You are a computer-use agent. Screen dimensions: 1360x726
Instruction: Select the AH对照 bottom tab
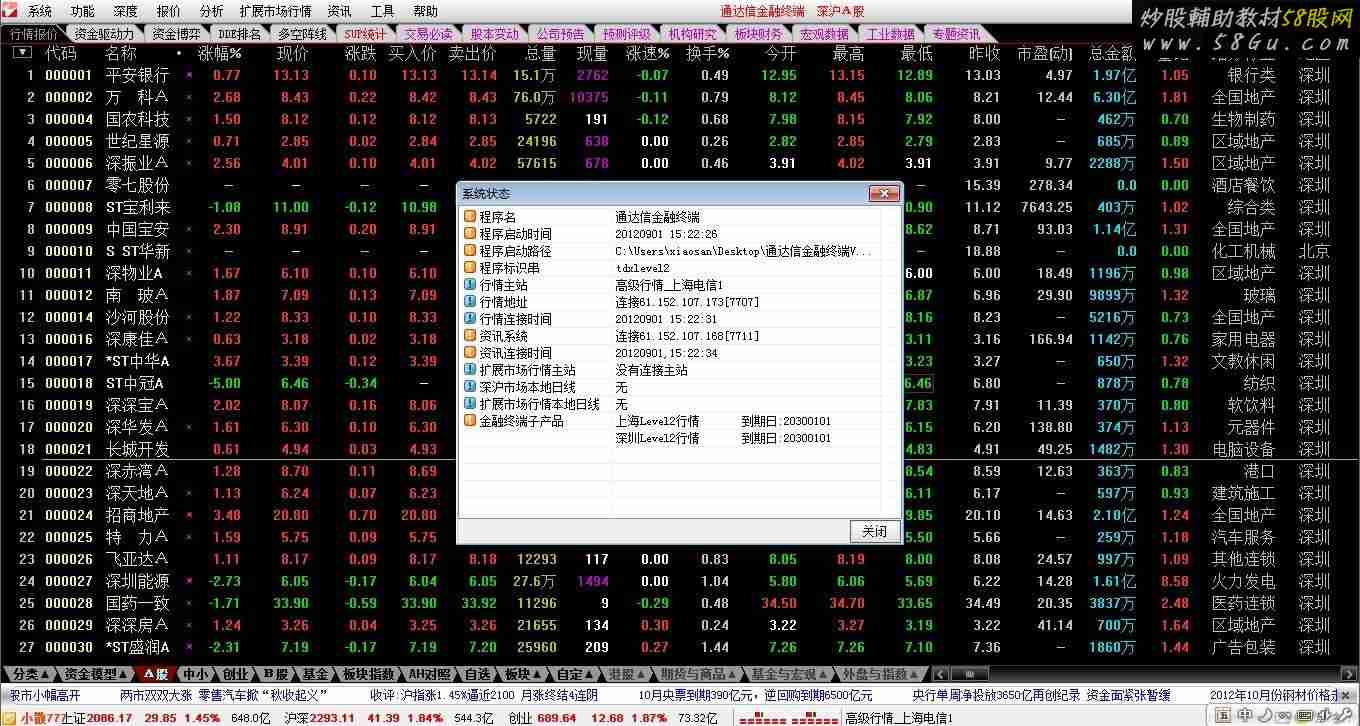click(x=429, y=674)
